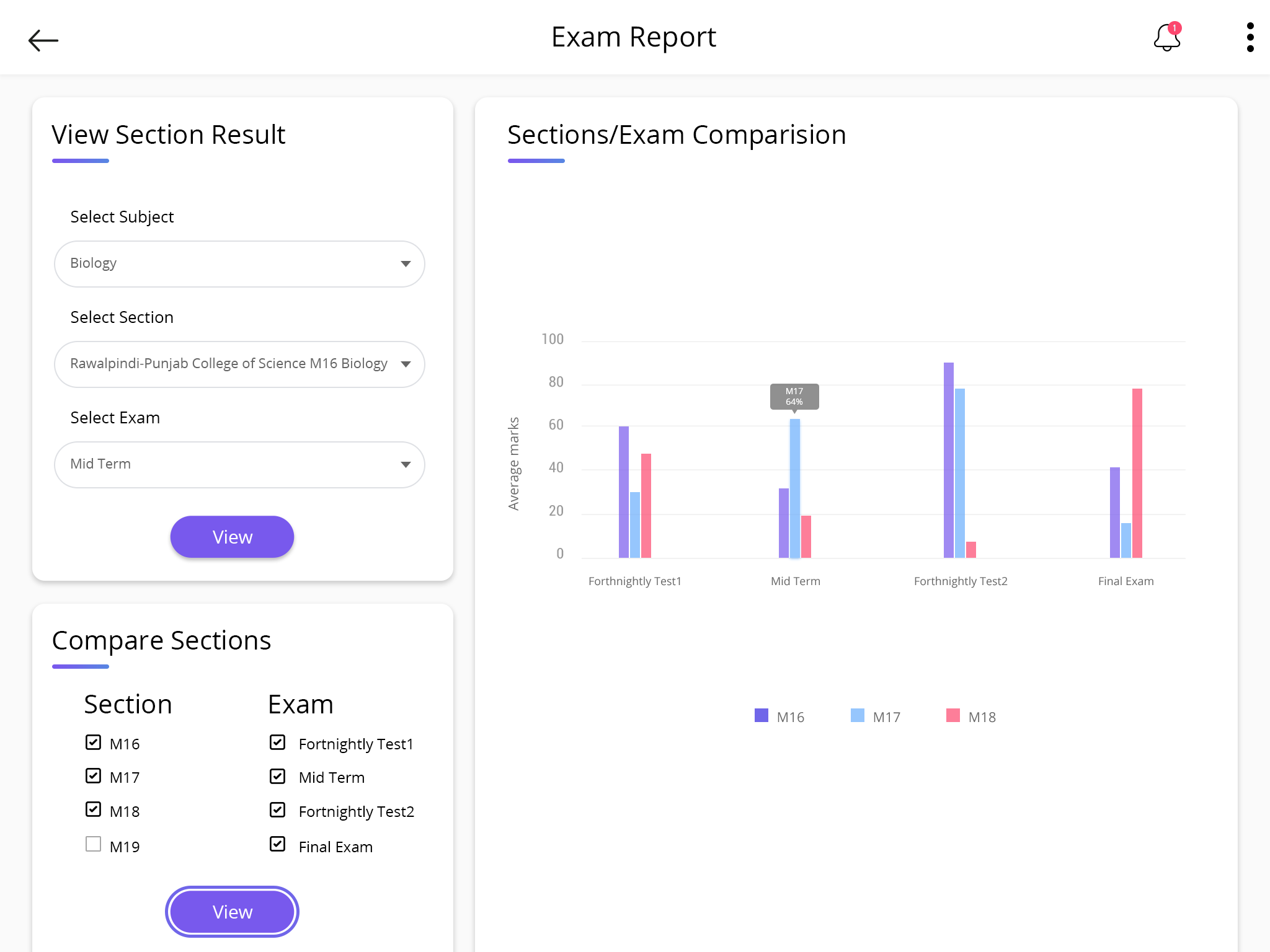Open the Mid Term exam dropdown
Viewport: 1270px width, 952px height.
pyautogui.click(x=239, y=465)
